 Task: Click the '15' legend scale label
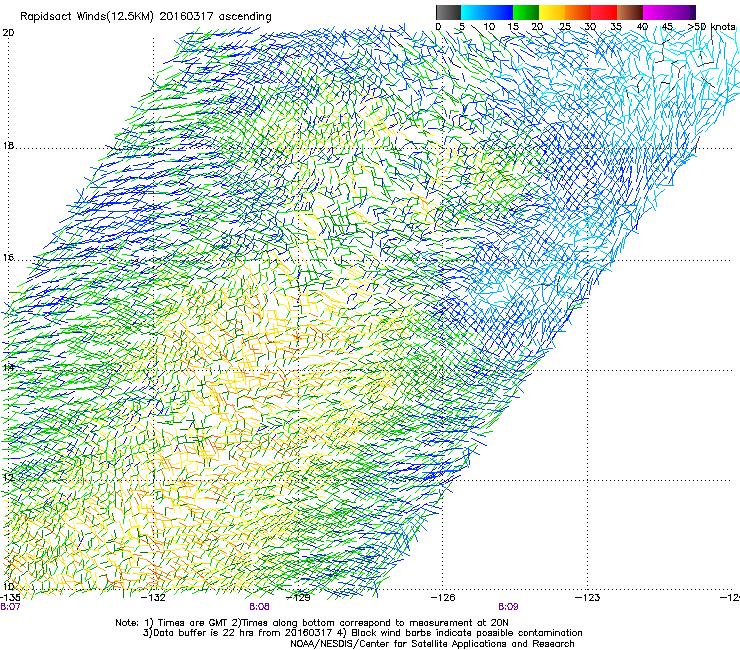click(513, 27)
